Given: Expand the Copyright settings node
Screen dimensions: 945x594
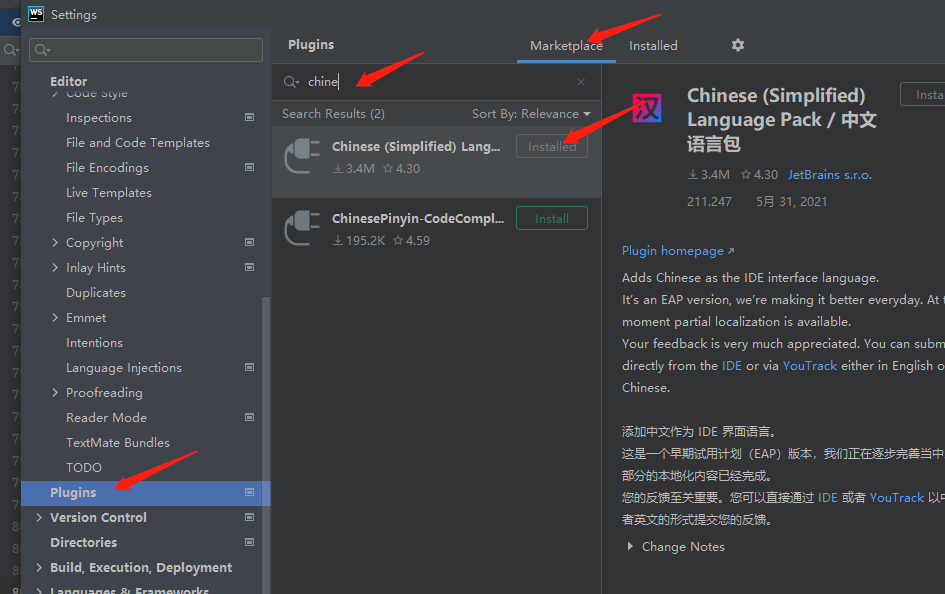Looking at the screenshot, I should [55, 242].
